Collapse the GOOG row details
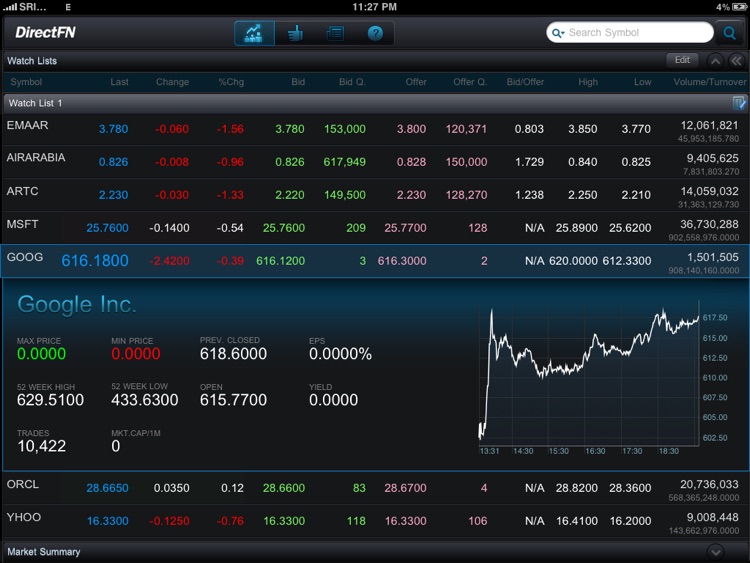The width and height of the screenshot is (750, 563). [x=375, y=261]
